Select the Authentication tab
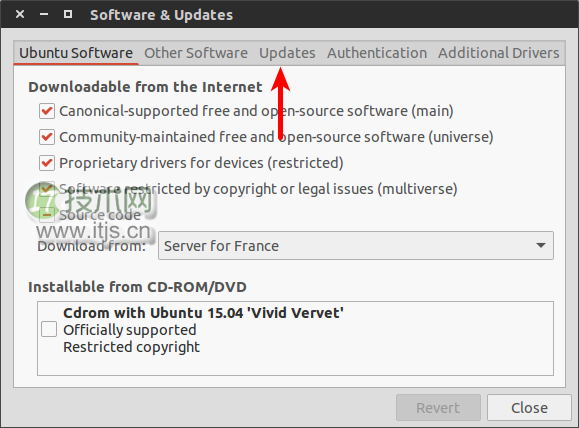579x428 pixels. (x=377, y=53)
